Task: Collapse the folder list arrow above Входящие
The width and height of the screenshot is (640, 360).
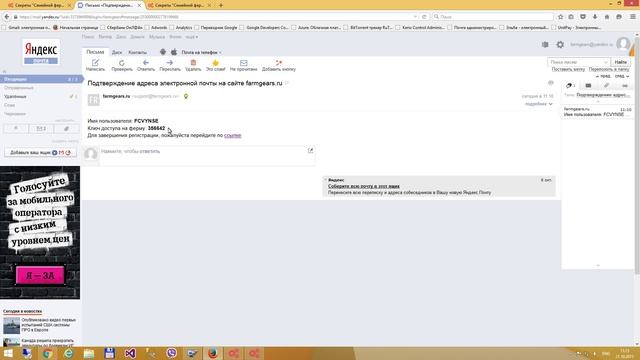Action: pyautogui.click(x=5, y=72)
